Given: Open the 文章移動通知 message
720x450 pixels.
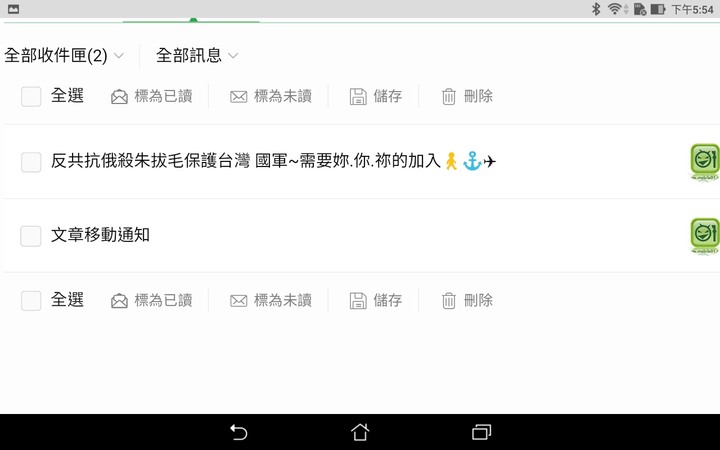Looking at the screenshot, I should pos(100,235).
